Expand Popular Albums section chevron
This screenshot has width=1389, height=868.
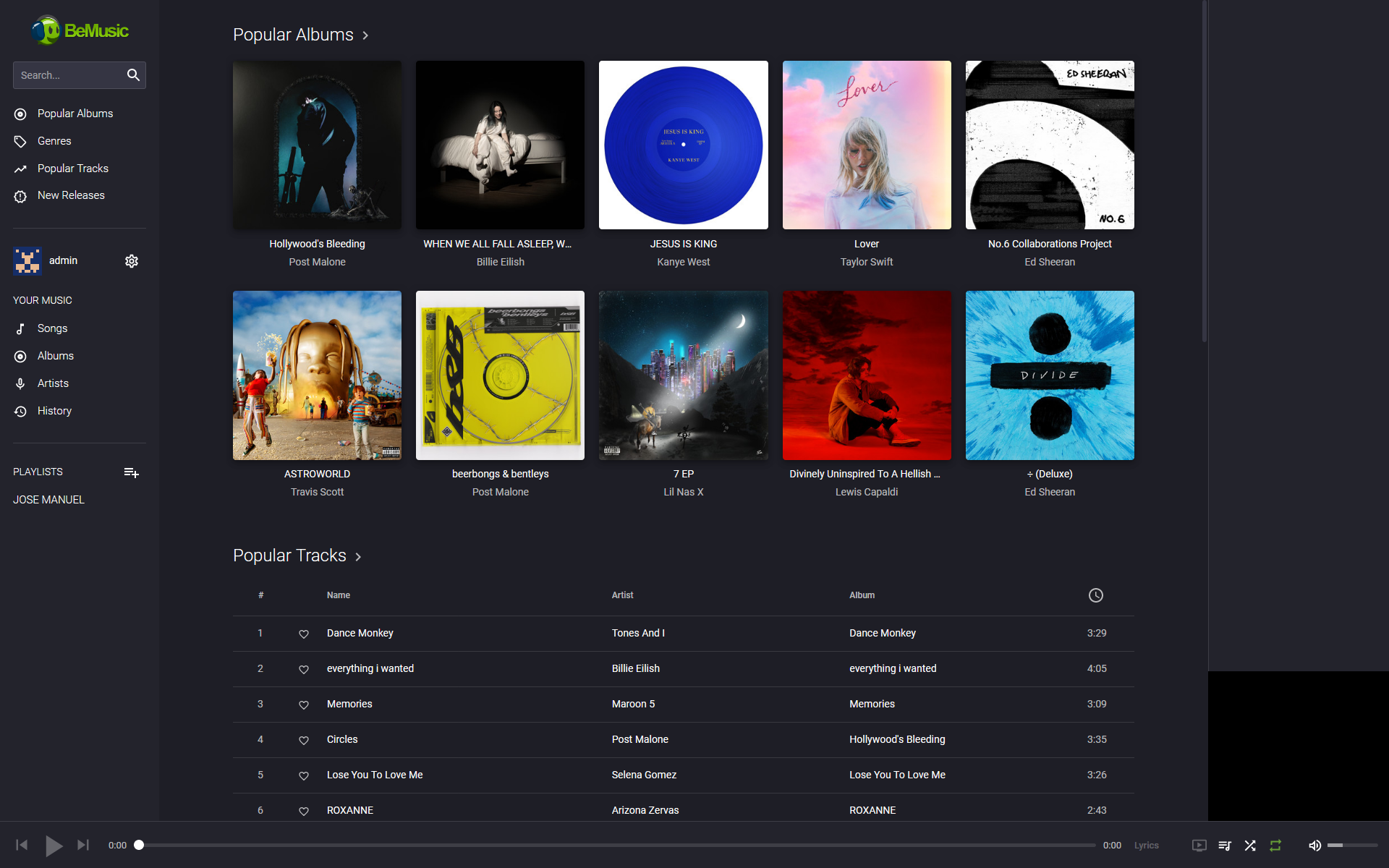[365, 35]
